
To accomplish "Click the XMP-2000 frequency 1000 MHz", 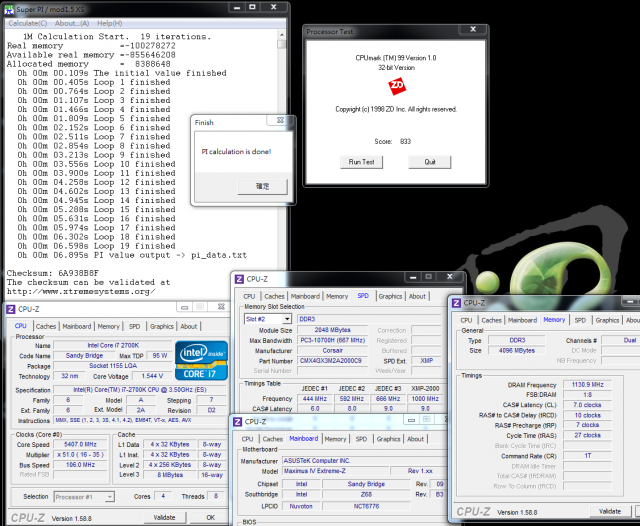I will pos(425,399).
